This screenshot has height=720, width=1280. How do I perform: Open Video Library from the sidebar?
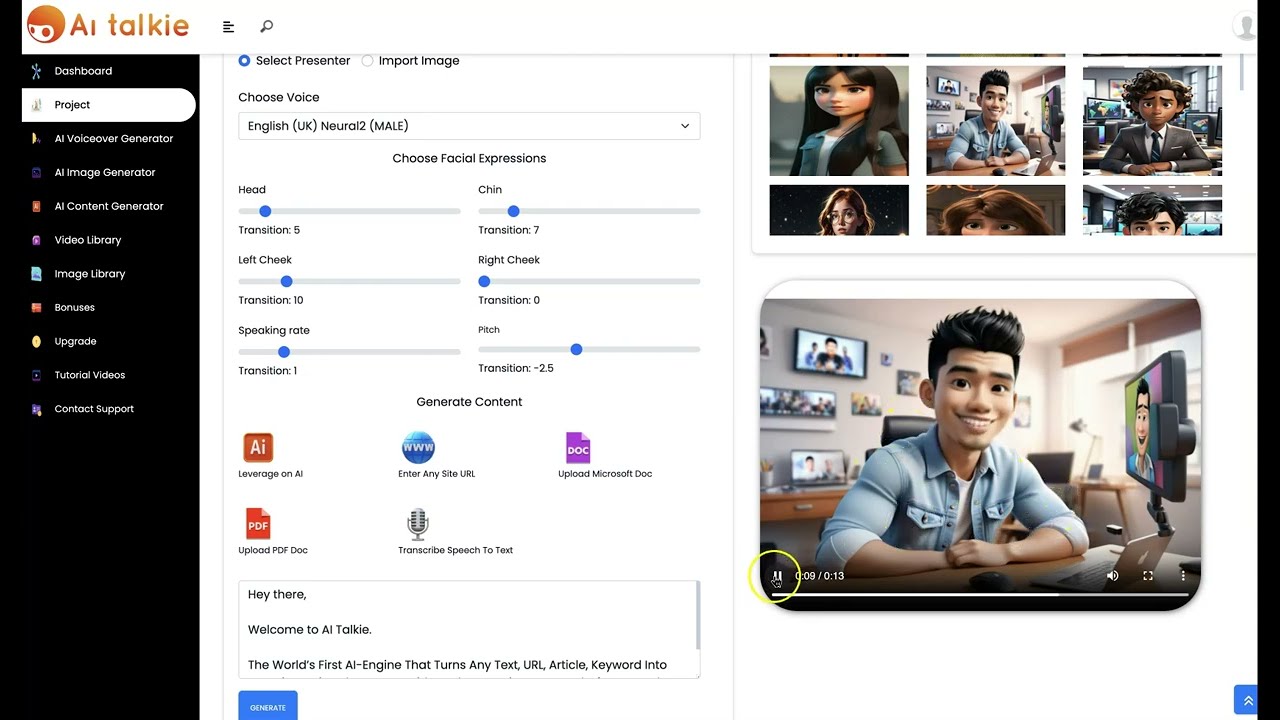point(88,240)
